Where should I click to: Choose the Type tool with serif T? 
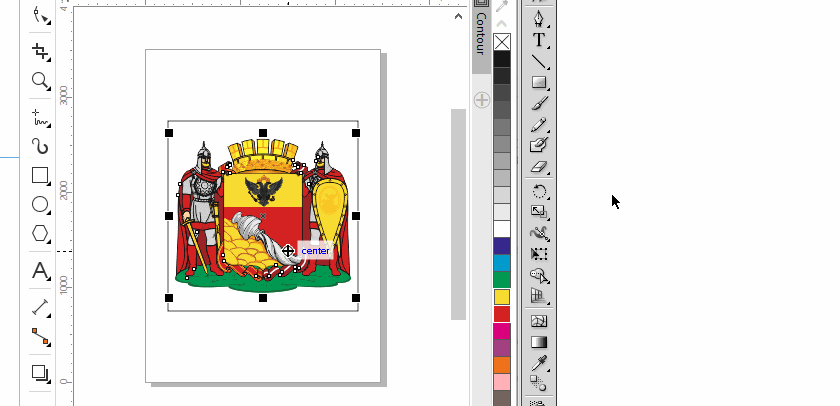tap(539, 40)
